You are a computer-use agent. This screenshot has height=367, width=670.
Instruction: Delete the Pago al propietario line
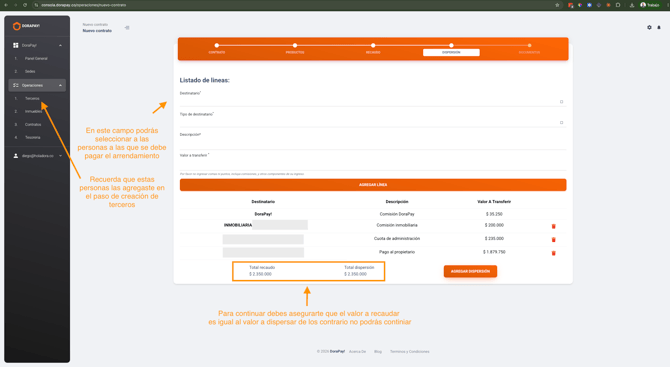[553, 253]
